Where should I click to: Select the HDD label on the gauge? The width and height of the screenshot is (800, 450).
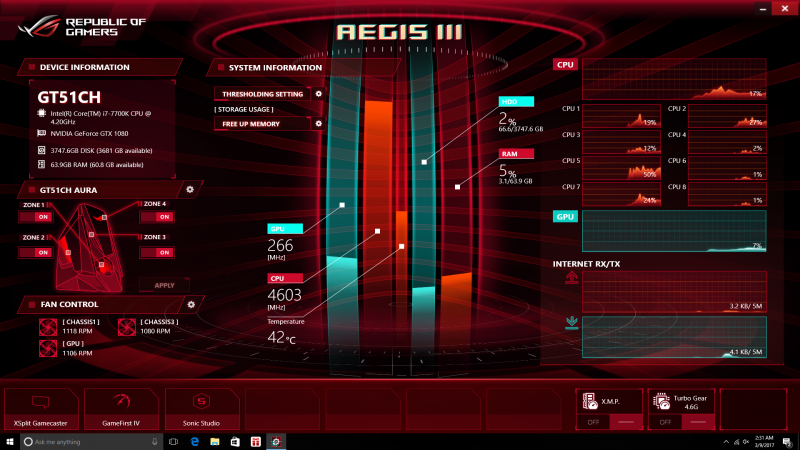(x=516, y=102)
